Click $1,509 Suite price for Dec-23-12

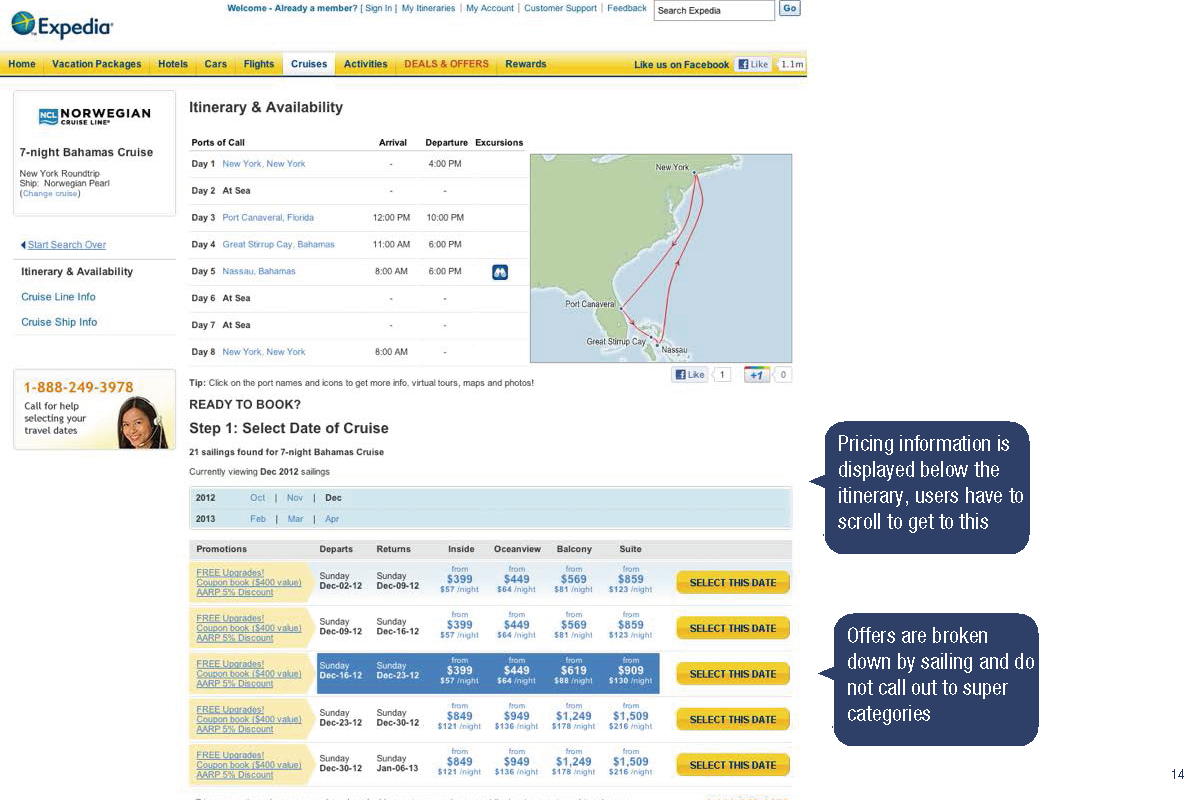click(631, 716)
